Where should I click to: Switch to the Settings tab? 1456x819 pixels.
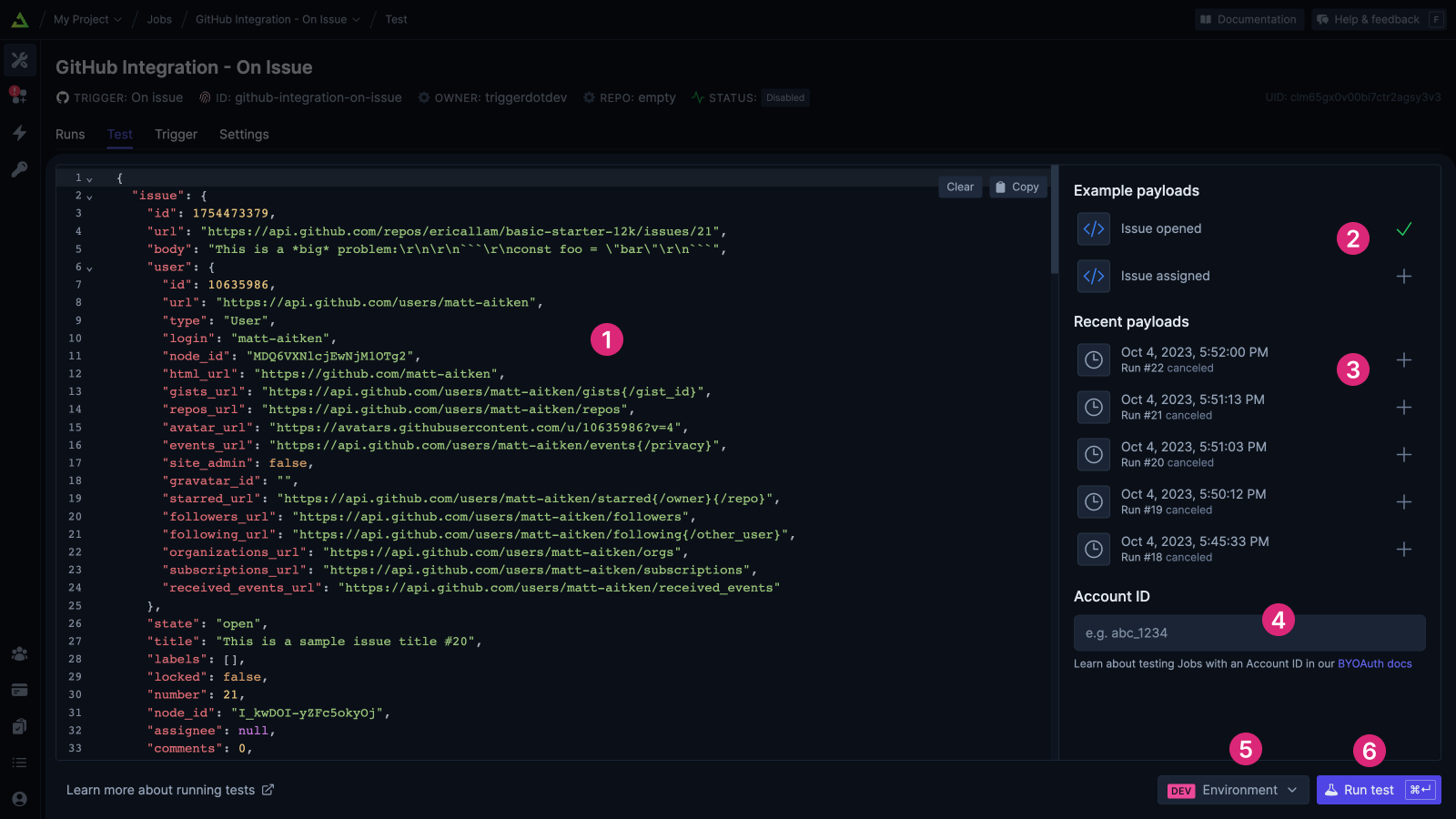click(244, 134)
